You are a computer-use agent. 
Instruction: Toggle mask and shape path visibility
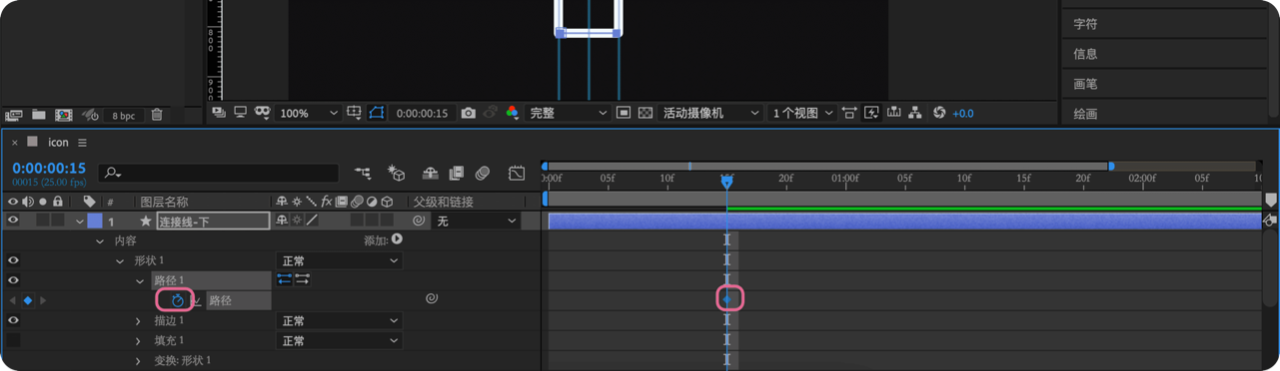(377, 113)
